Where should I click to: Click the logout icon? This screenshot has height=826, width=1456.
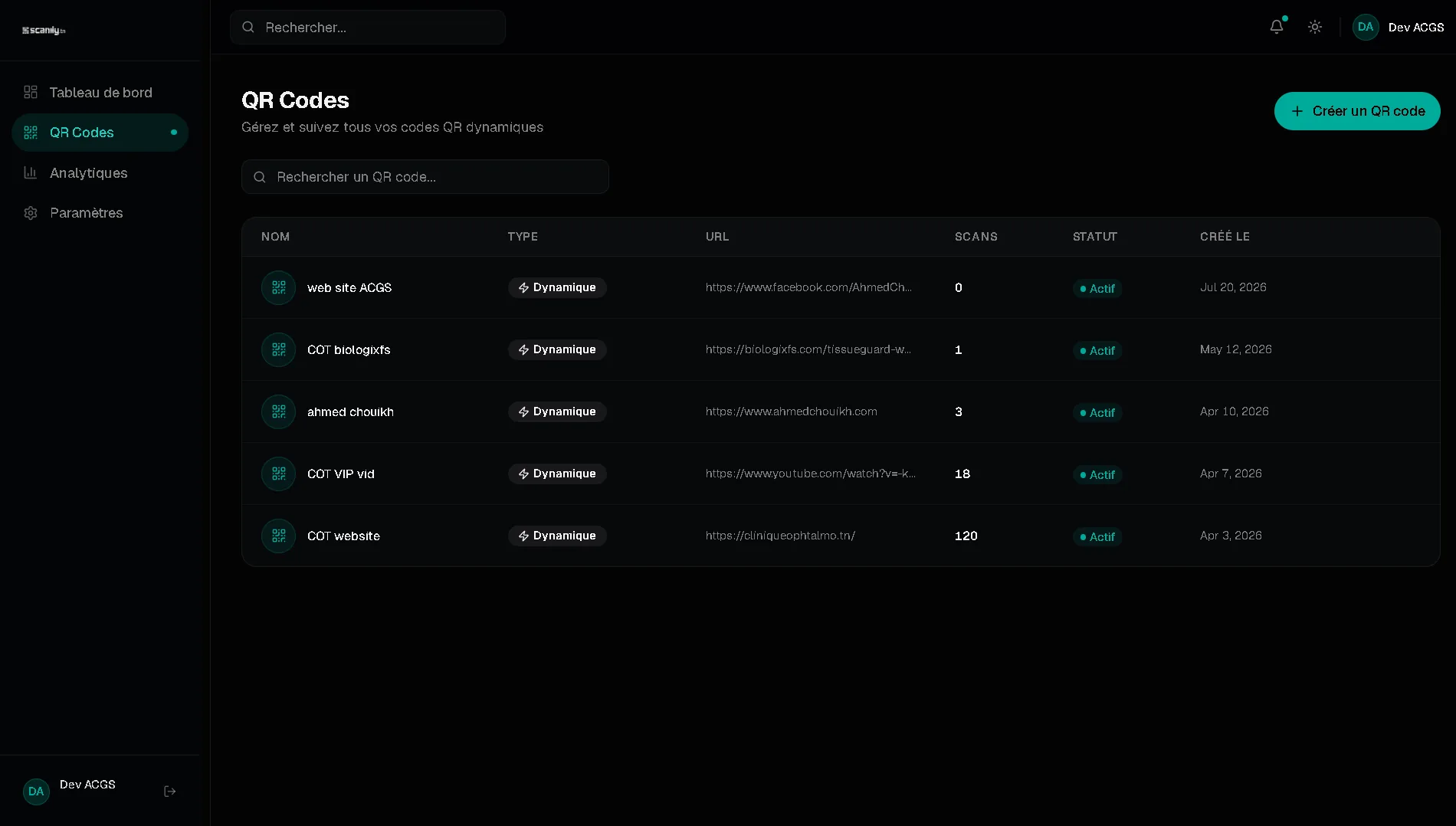(170, 792)
